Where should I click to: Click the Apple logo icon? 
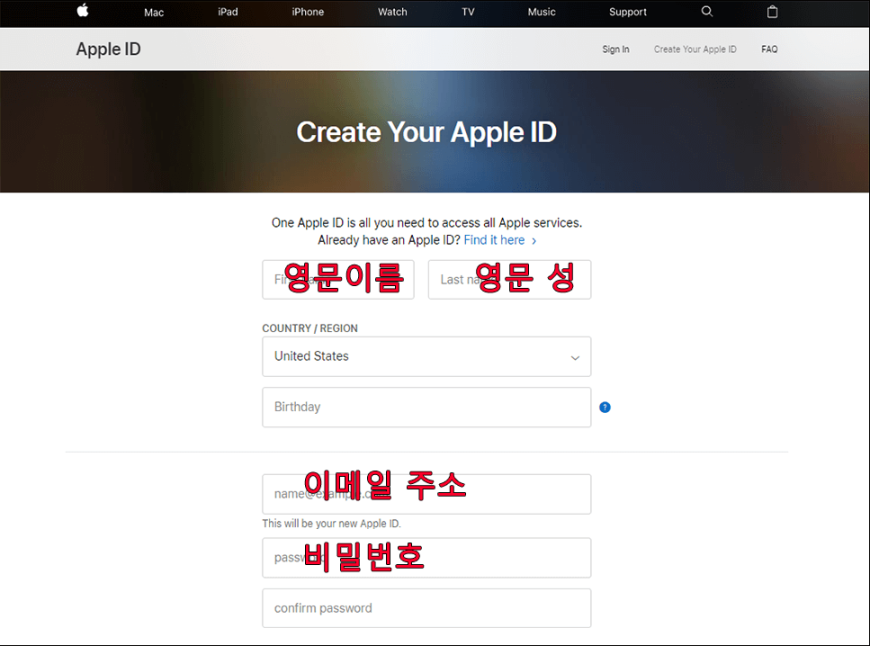tap(83, 11)
